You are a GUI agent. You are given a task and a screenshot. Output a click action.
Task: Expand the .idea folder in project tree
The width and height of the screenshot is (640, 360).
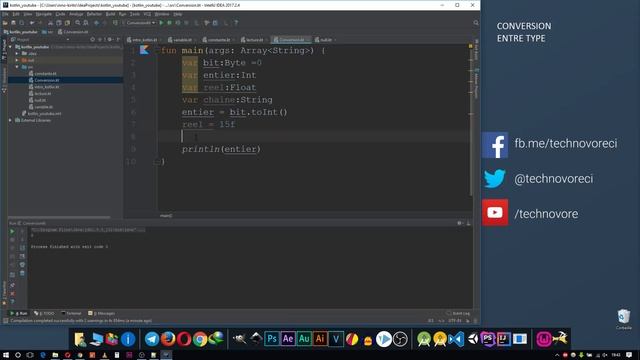[17, 53]
